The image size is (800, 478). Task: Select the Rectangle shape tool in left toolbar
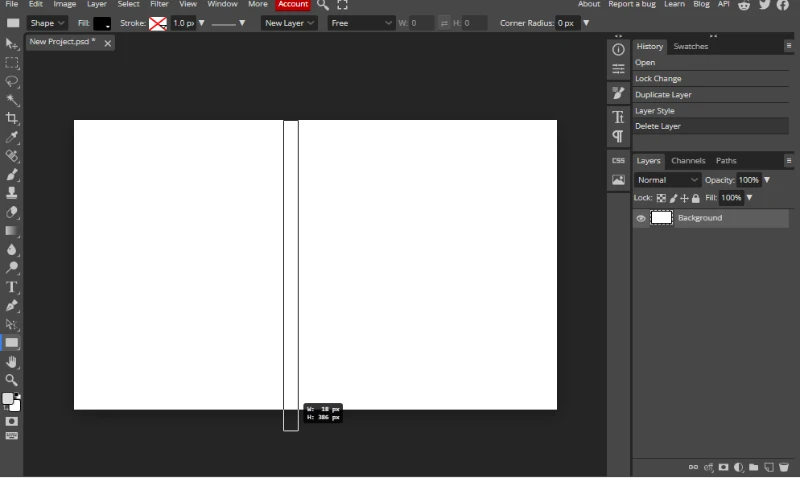[x=11, y=343]
